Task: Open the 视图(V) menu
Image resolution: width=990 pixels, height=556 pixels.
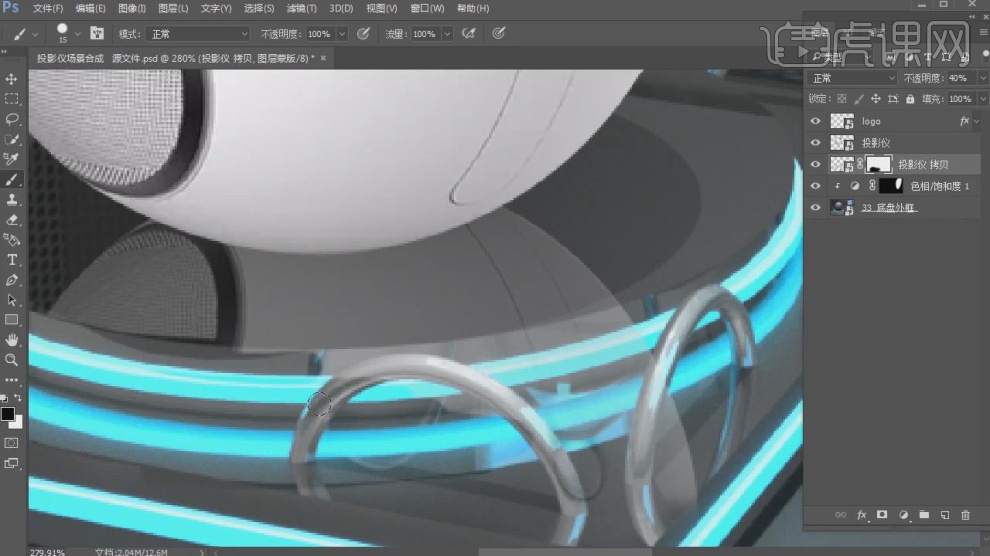Action: [381, 8]
